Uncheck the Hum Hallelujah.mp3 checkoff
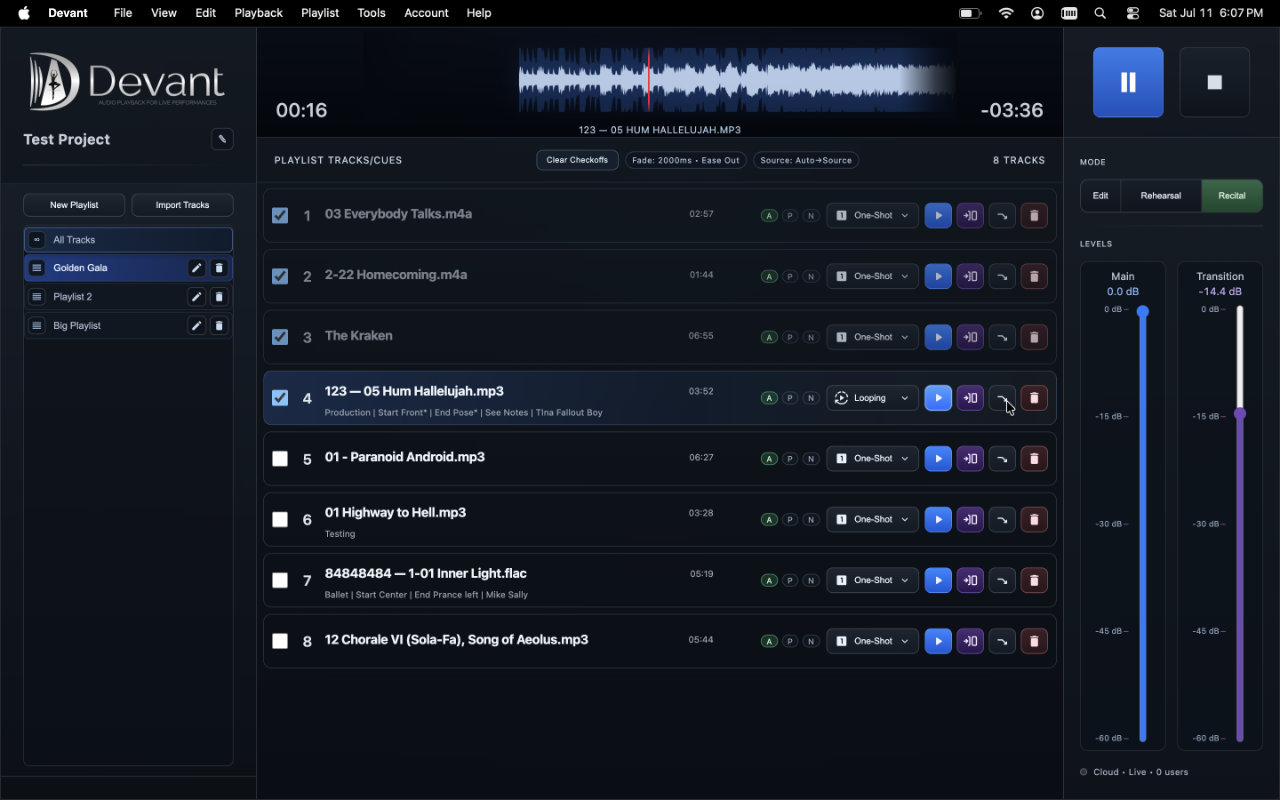 (x=280, y=398)
